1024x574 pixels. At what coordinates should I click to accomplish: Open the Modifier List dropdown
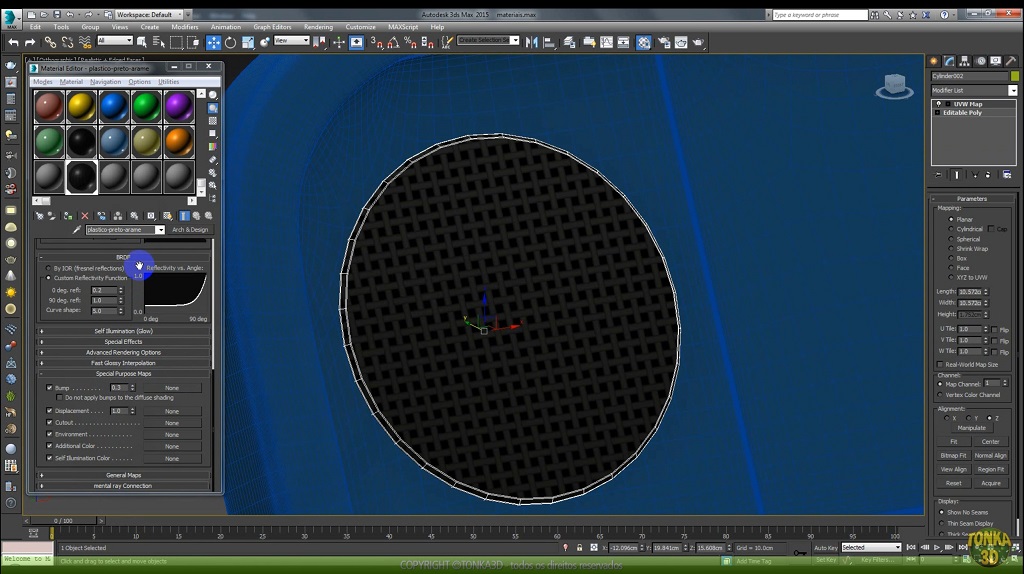[1012, 91]
